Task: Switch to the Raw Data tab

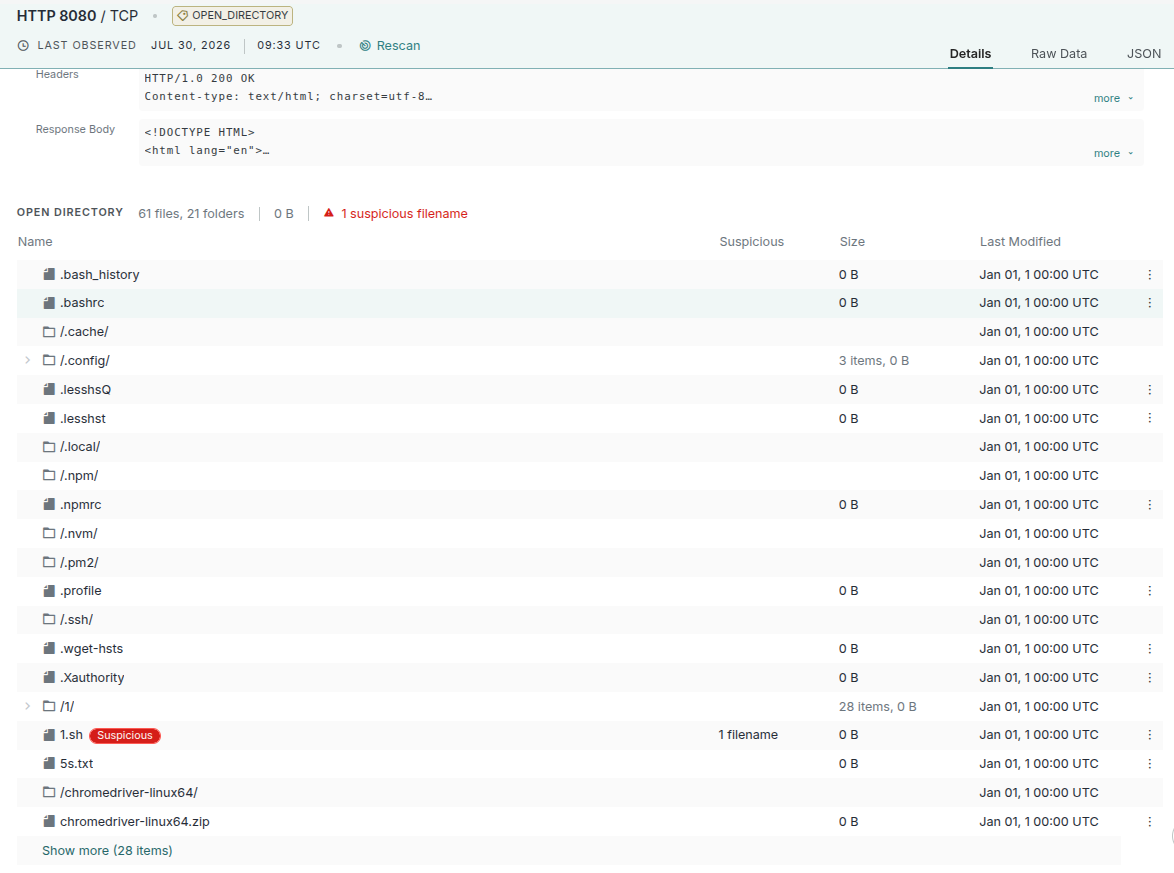Action: coord(1058,54)
